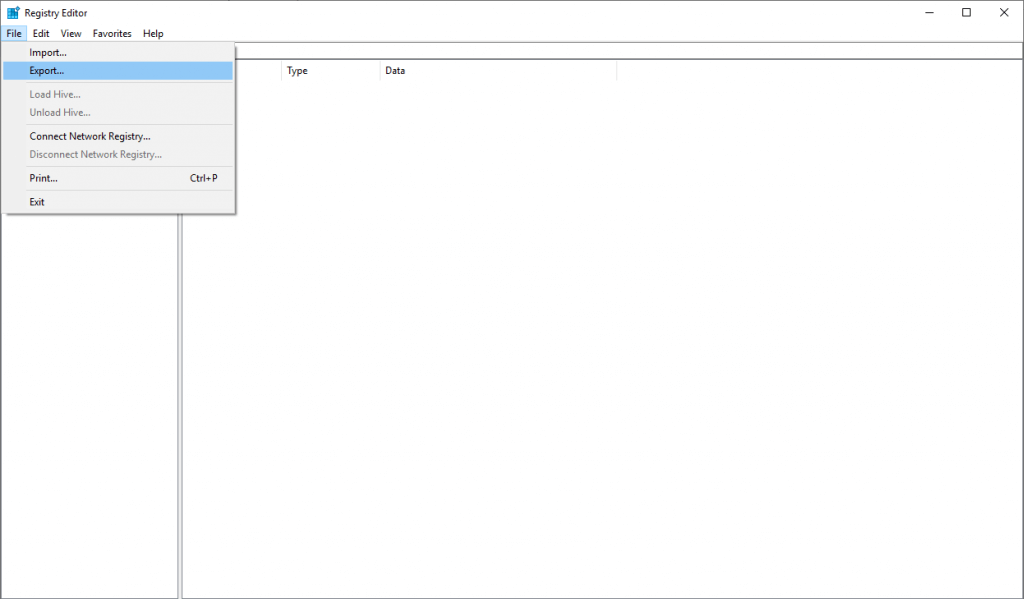Viewport: 1024px width, 599px height.
Task: Choose Print... from the File menu
Action: (118, 178)
